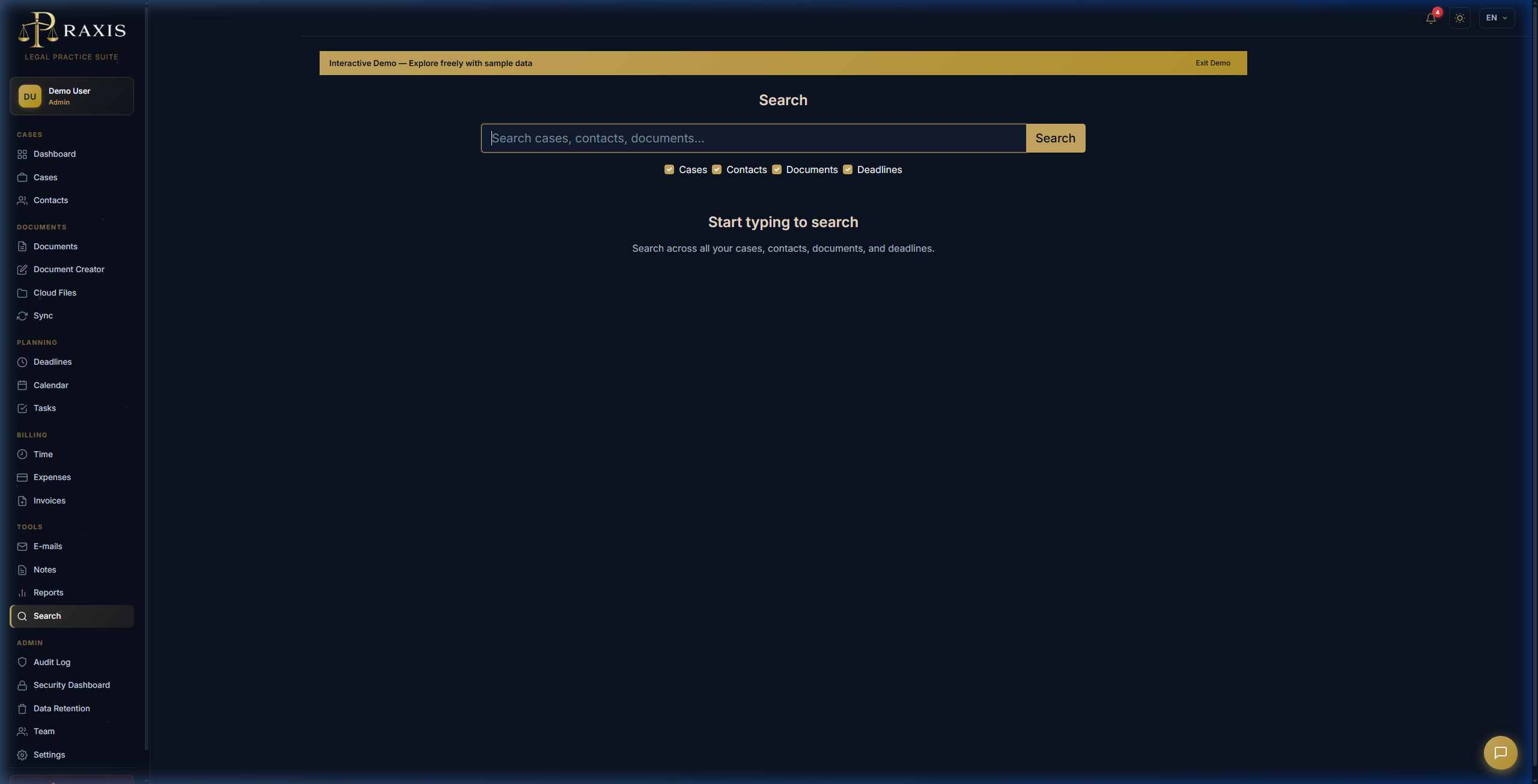
Task: Go to Cases in the sidebar
Action: pyautogui.click(x=71, y=177)
